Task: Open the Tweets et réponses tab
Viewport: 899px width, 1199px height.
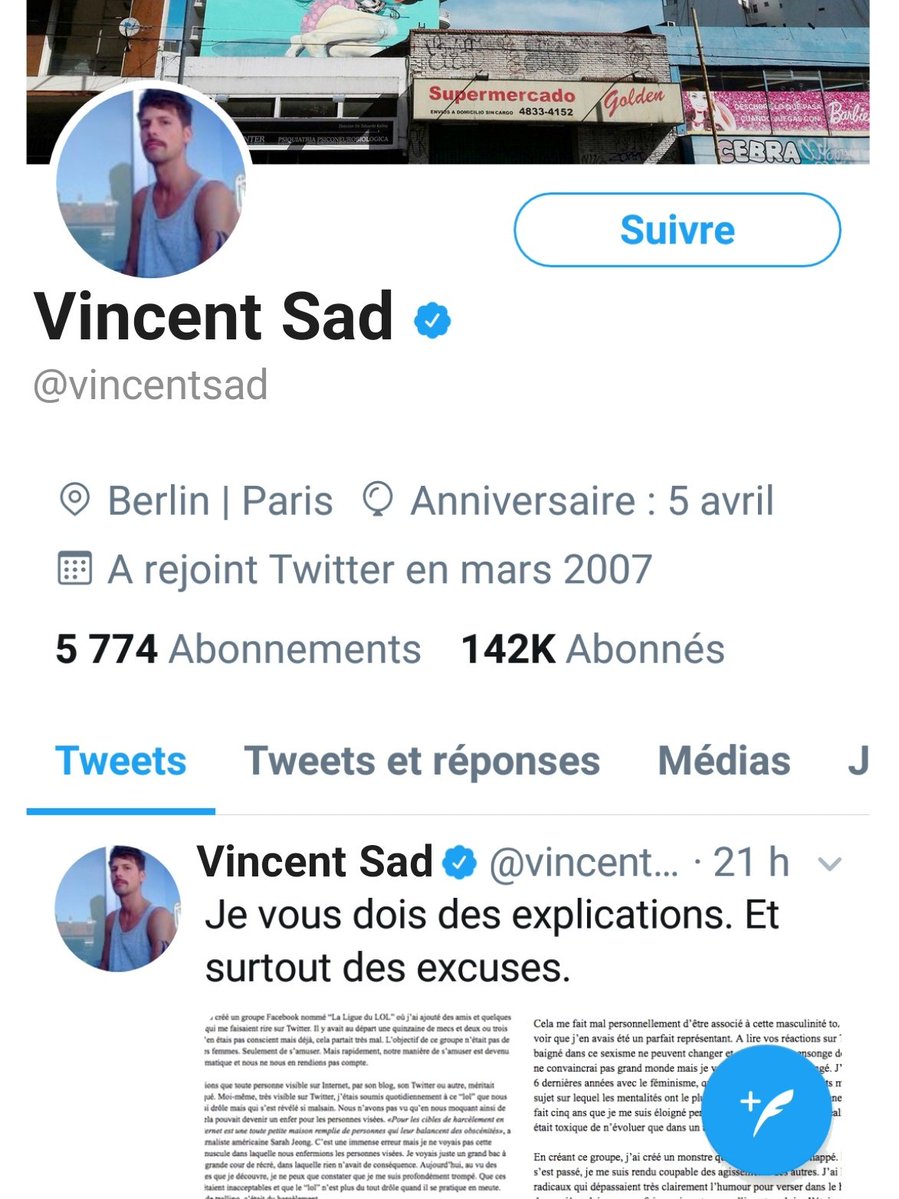Action: (x=422, y=761)
